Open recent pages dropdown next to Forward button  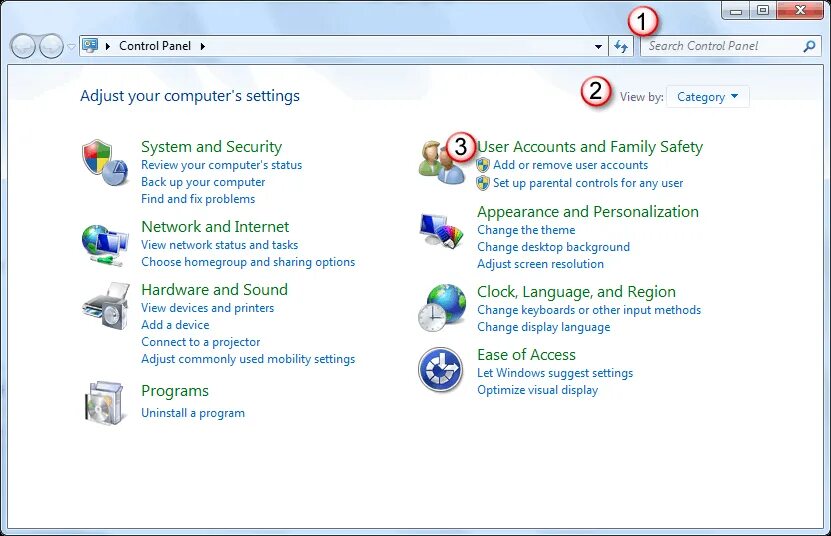(x=72, y=47)
